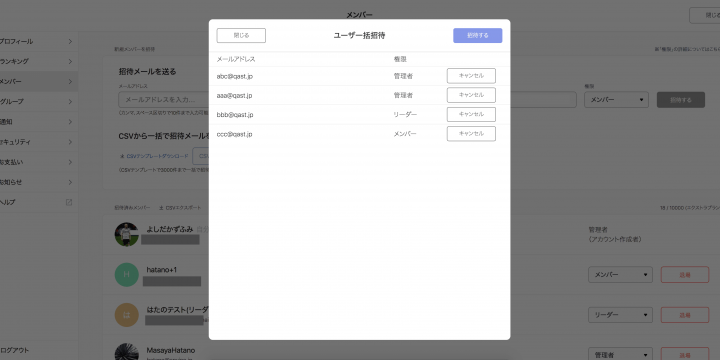The image size is (720, 360).
Task: Click the top-right 閉じる button of page
Action: coord(704,15)
